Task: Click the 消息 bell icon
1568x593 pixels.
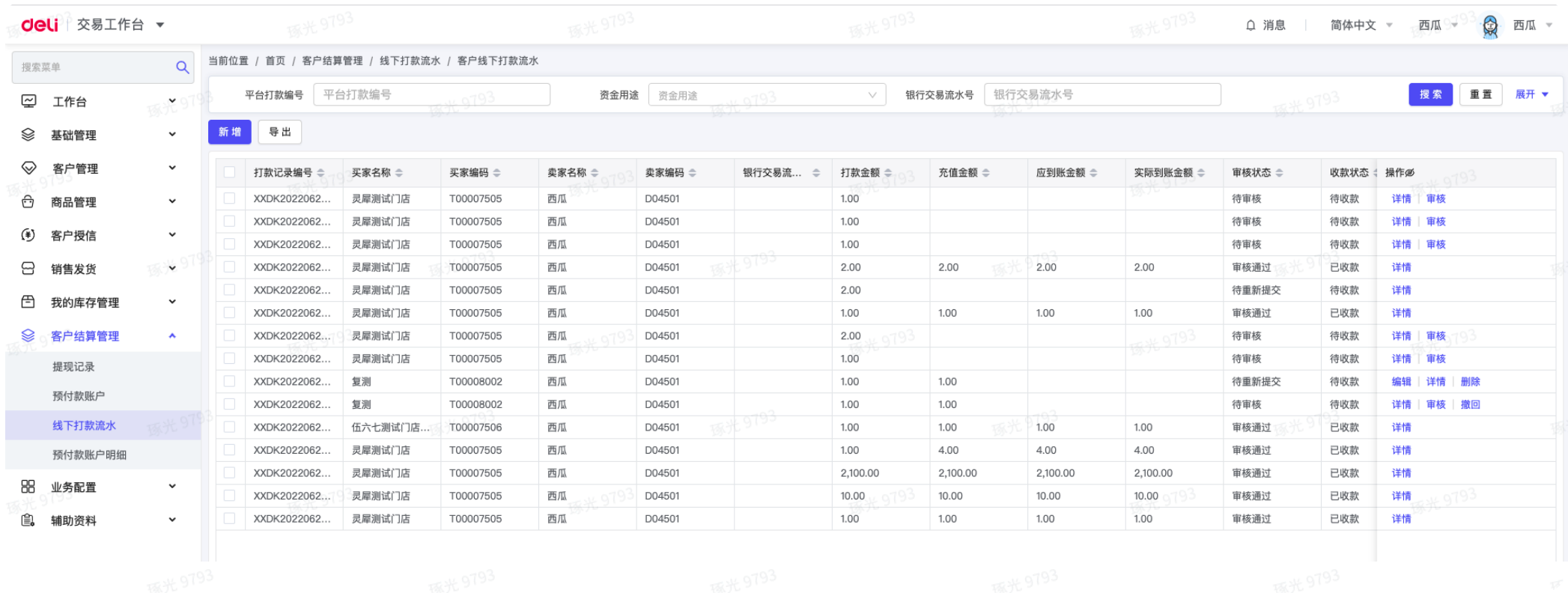Action: click(1251, 25)
